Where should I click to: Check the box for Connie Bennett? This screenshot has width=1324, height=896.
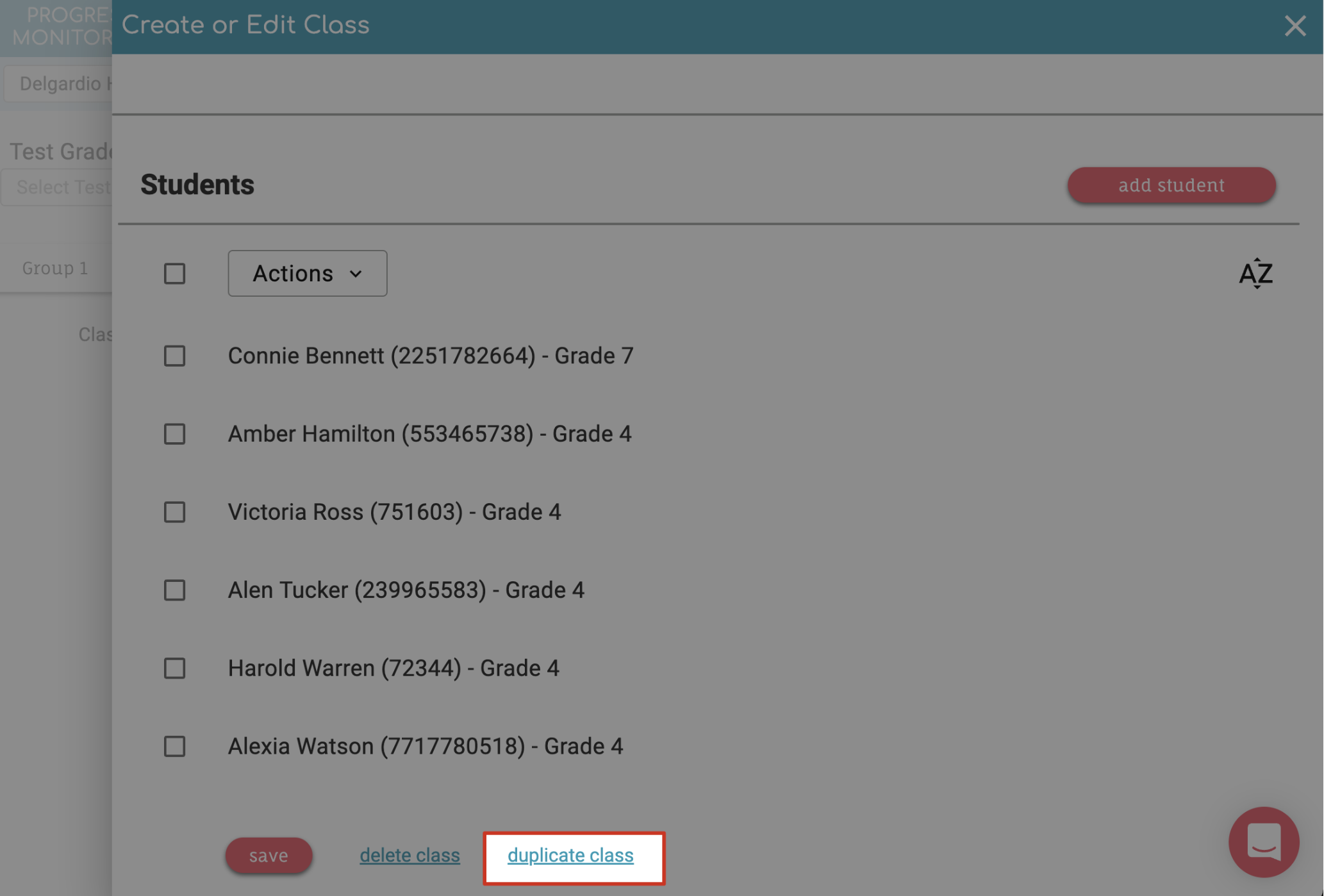(x=174, y=356)
